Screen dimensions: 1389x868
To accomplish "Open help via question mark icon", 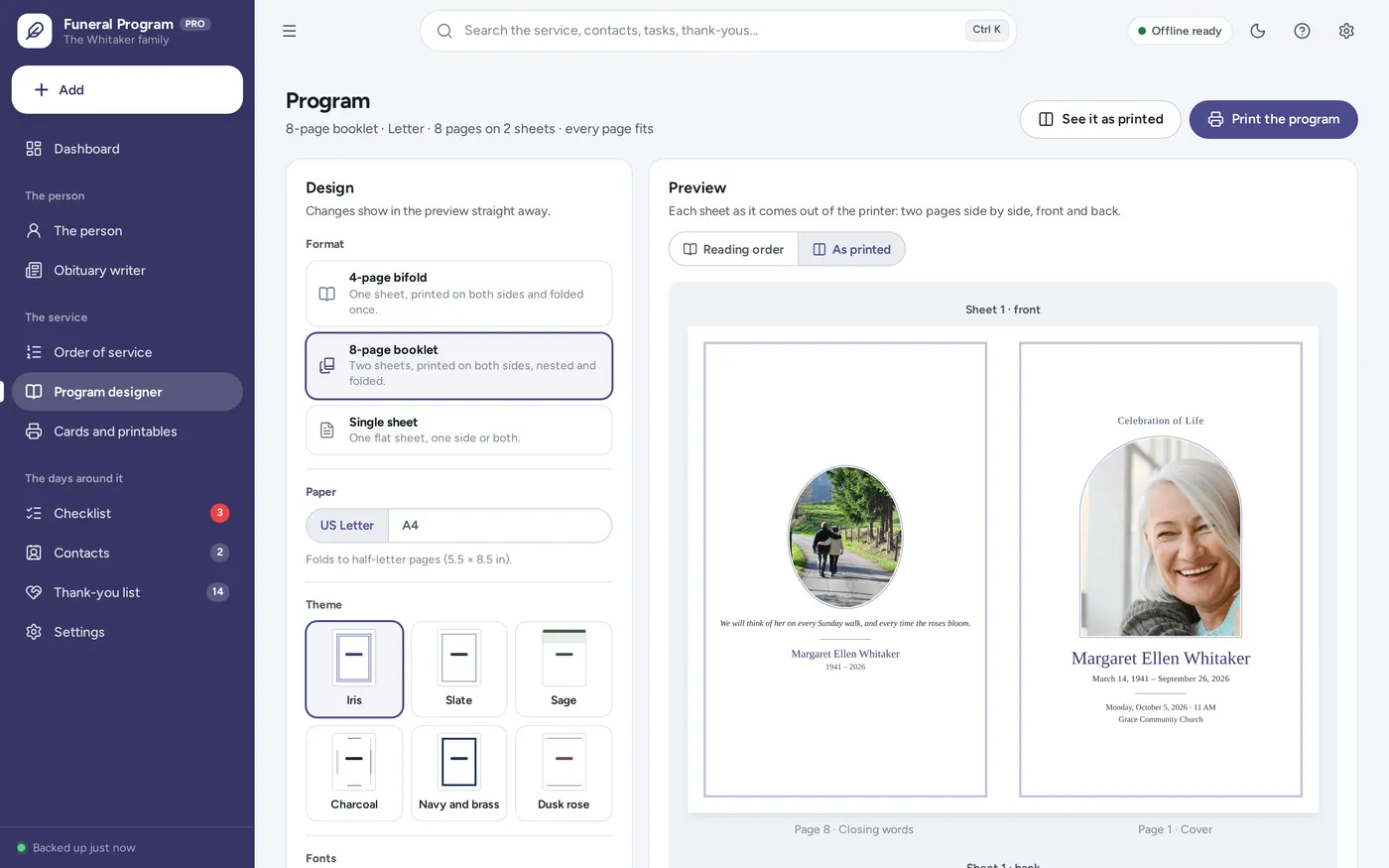I will point(1302,31).
